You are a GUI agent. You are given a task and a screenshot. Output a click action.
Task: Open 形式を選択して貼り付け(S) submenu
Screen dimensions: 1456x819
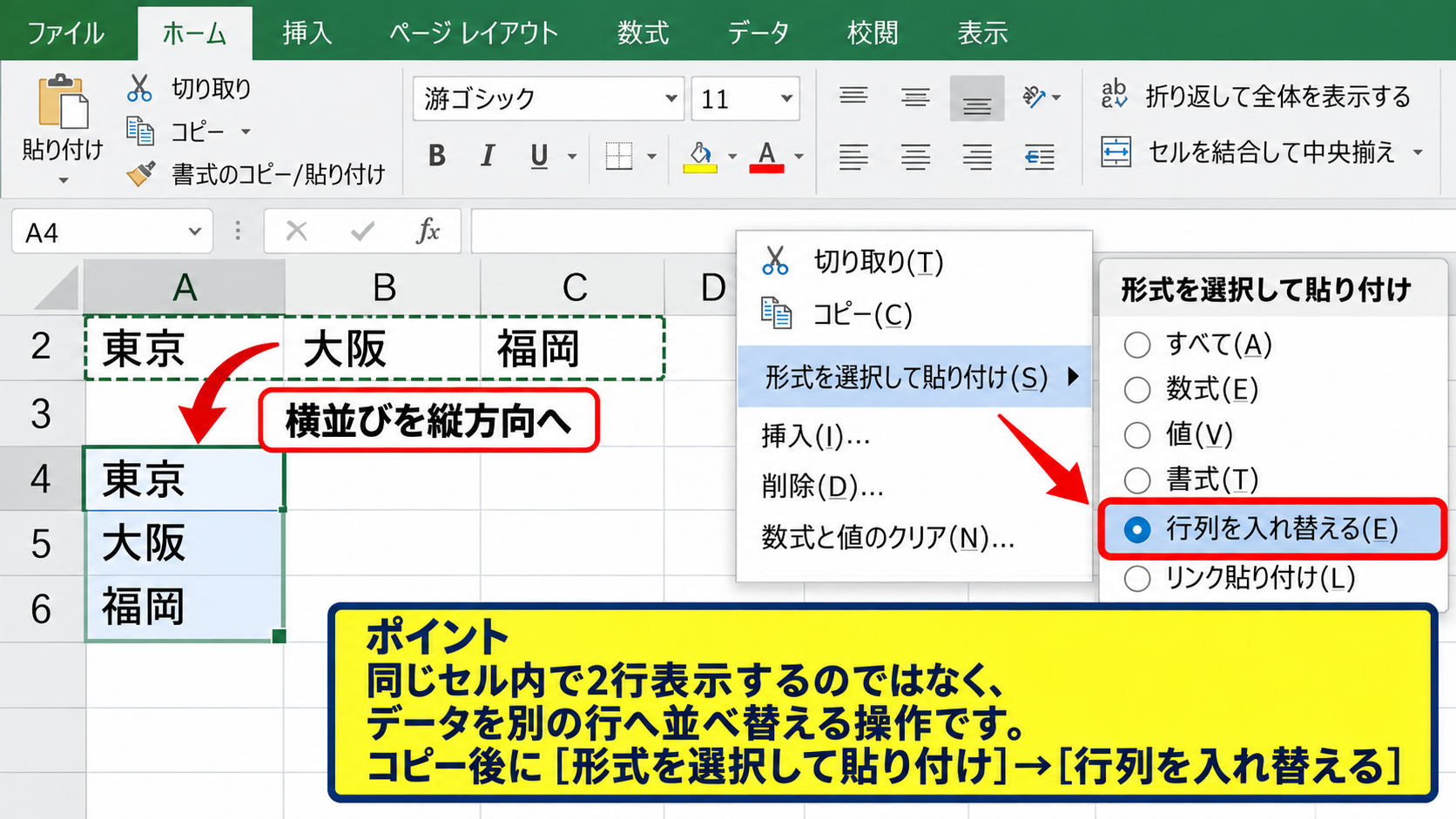[x=913, y=377]
